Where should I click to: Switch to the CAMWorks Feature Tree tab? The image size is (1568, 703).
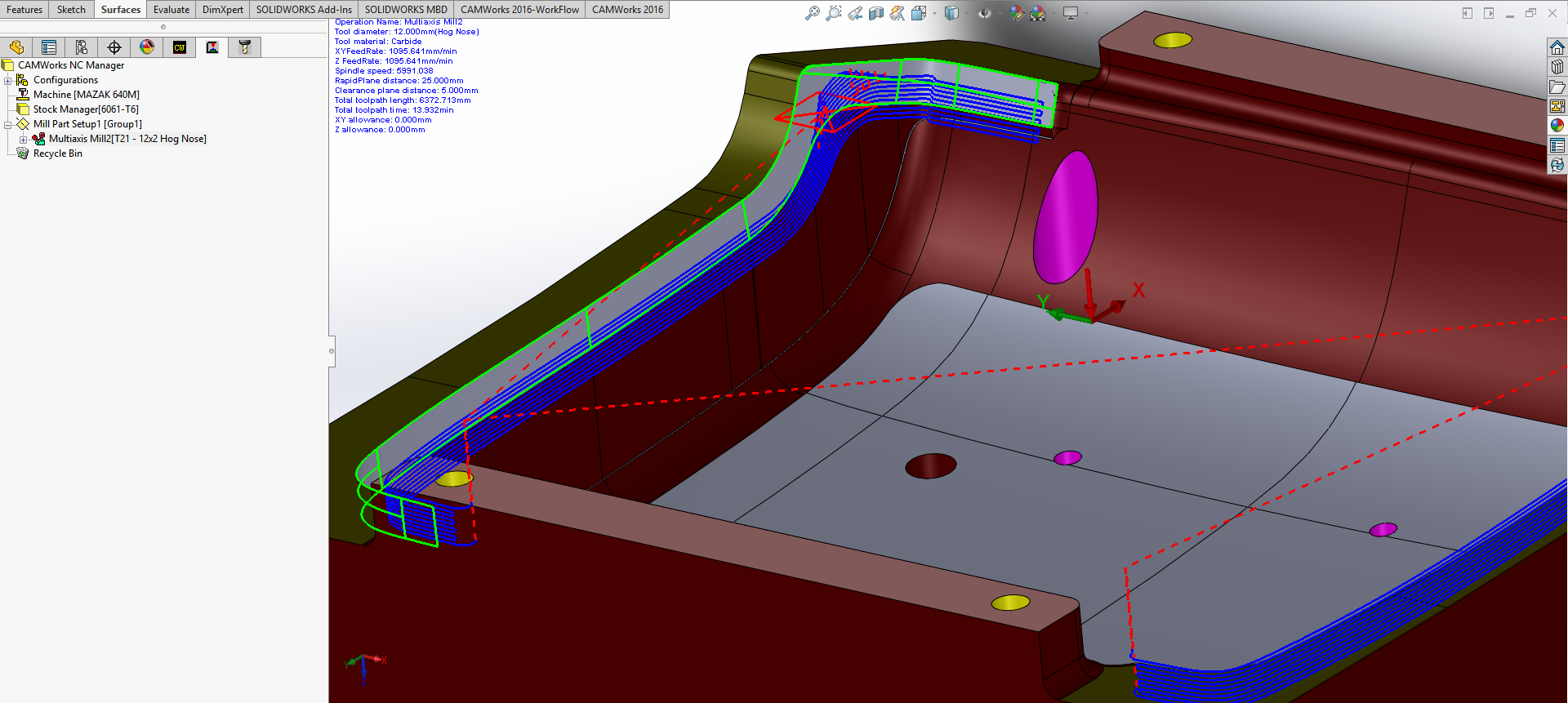click(180, 47)
